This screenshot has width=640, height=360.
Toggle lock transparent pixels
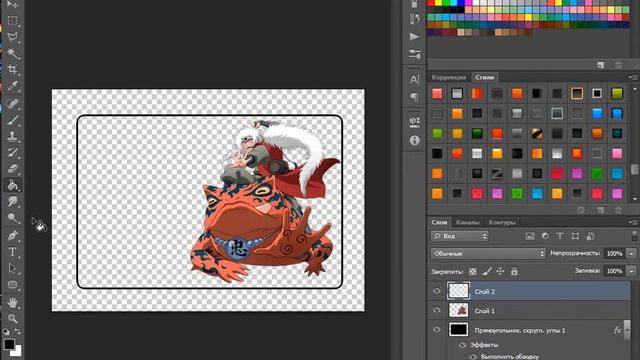(x=473, y=271)
